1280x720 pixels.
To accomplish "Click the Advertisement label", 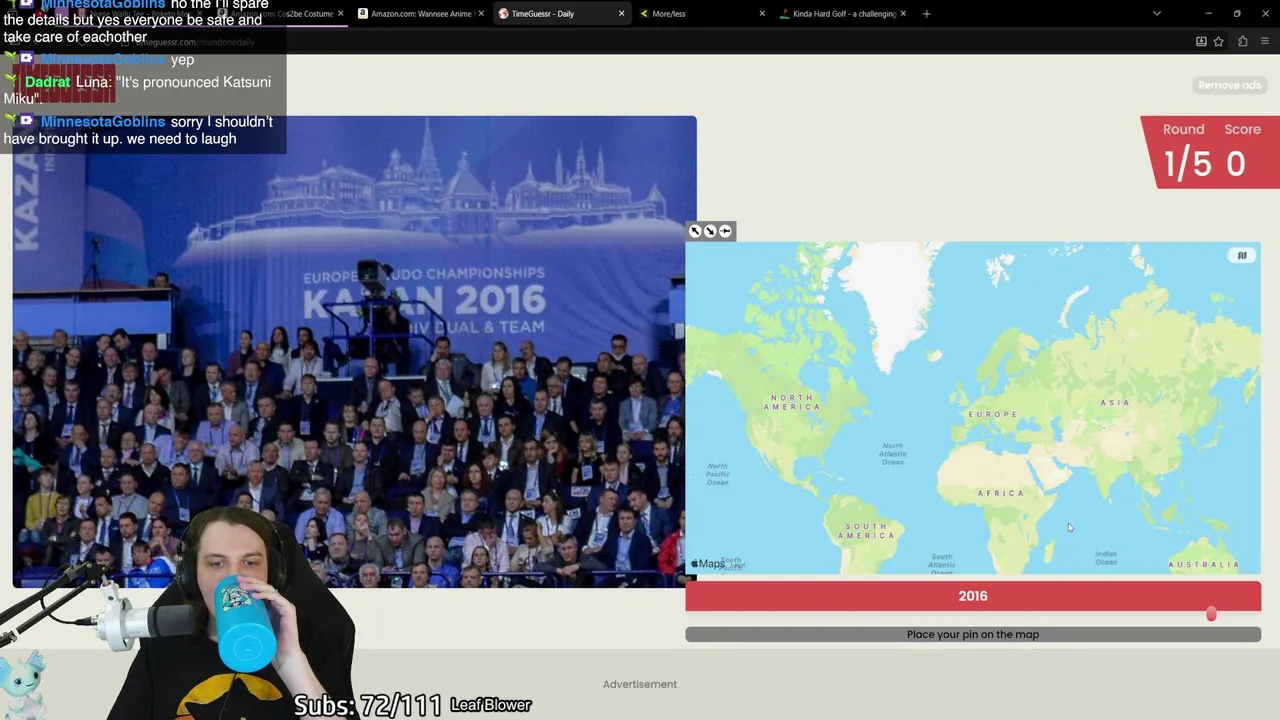I will click(640, 684).
